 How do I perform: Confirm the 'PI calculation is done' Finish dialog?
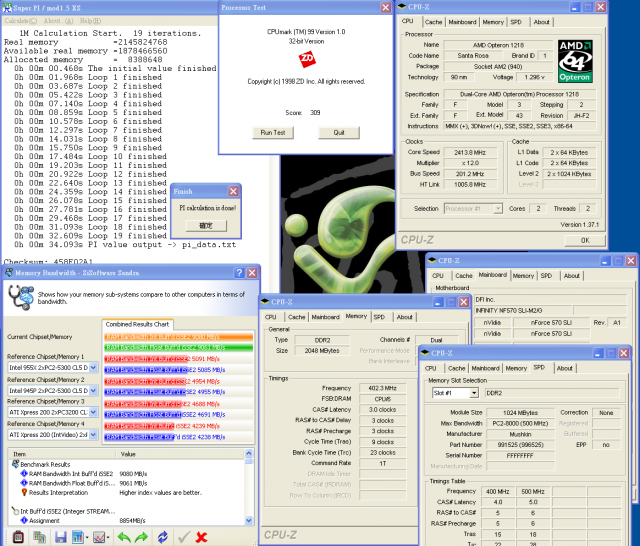(206, 226)
